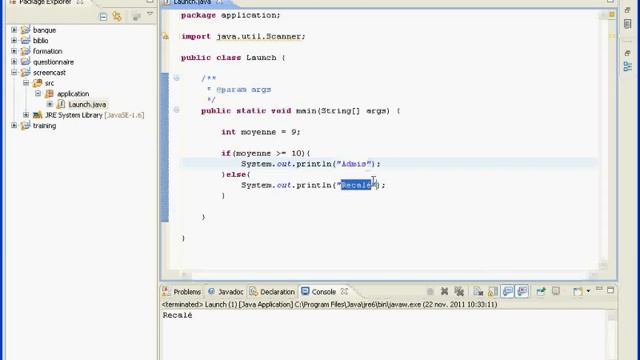Image resolution: width=640 pixels, height=360 pixels.
Task: Click the warning marker beside import line
Action: pos(166,36)
